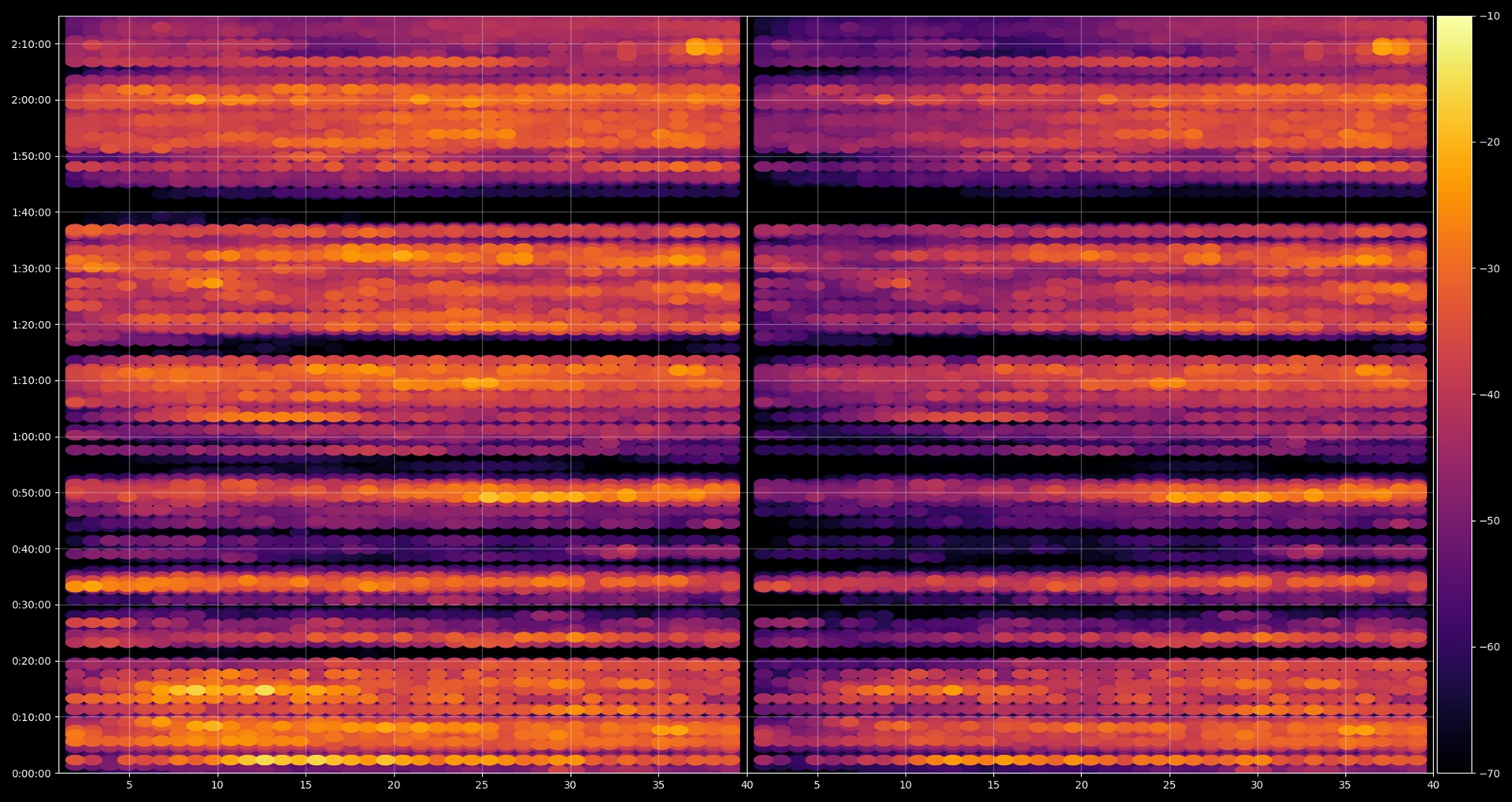
Task: Click the colorbar gradient strip
Action: (x=1454, y=394)
